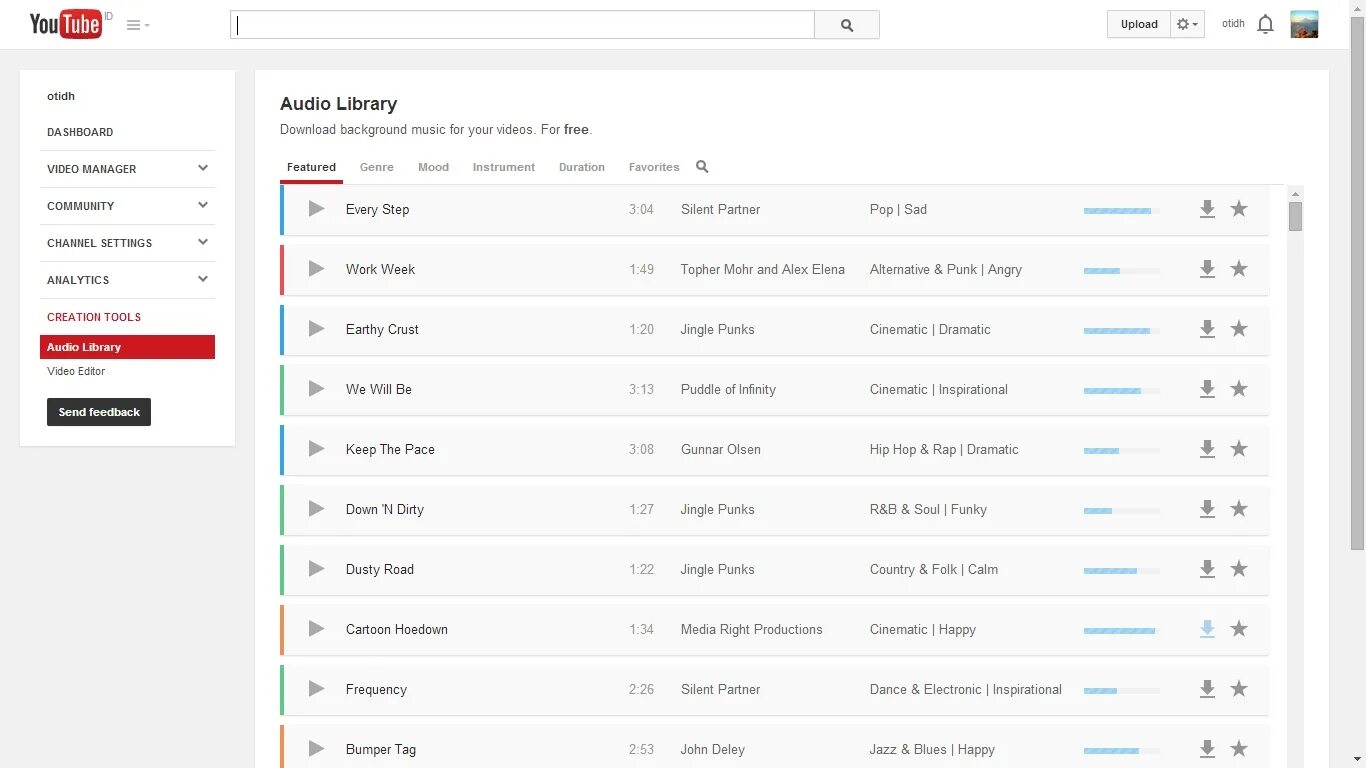The image size is (1366, 768).
Task: Download Down 'N Dirty
Action: click(x=1207, y=509)
